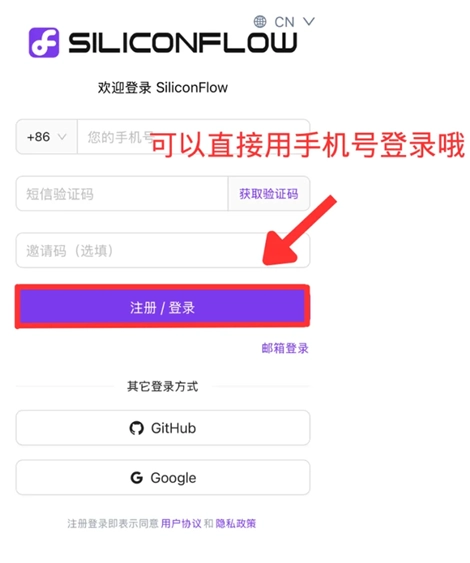Click the purple SiliconFlow logo icon

click(44, 42)
